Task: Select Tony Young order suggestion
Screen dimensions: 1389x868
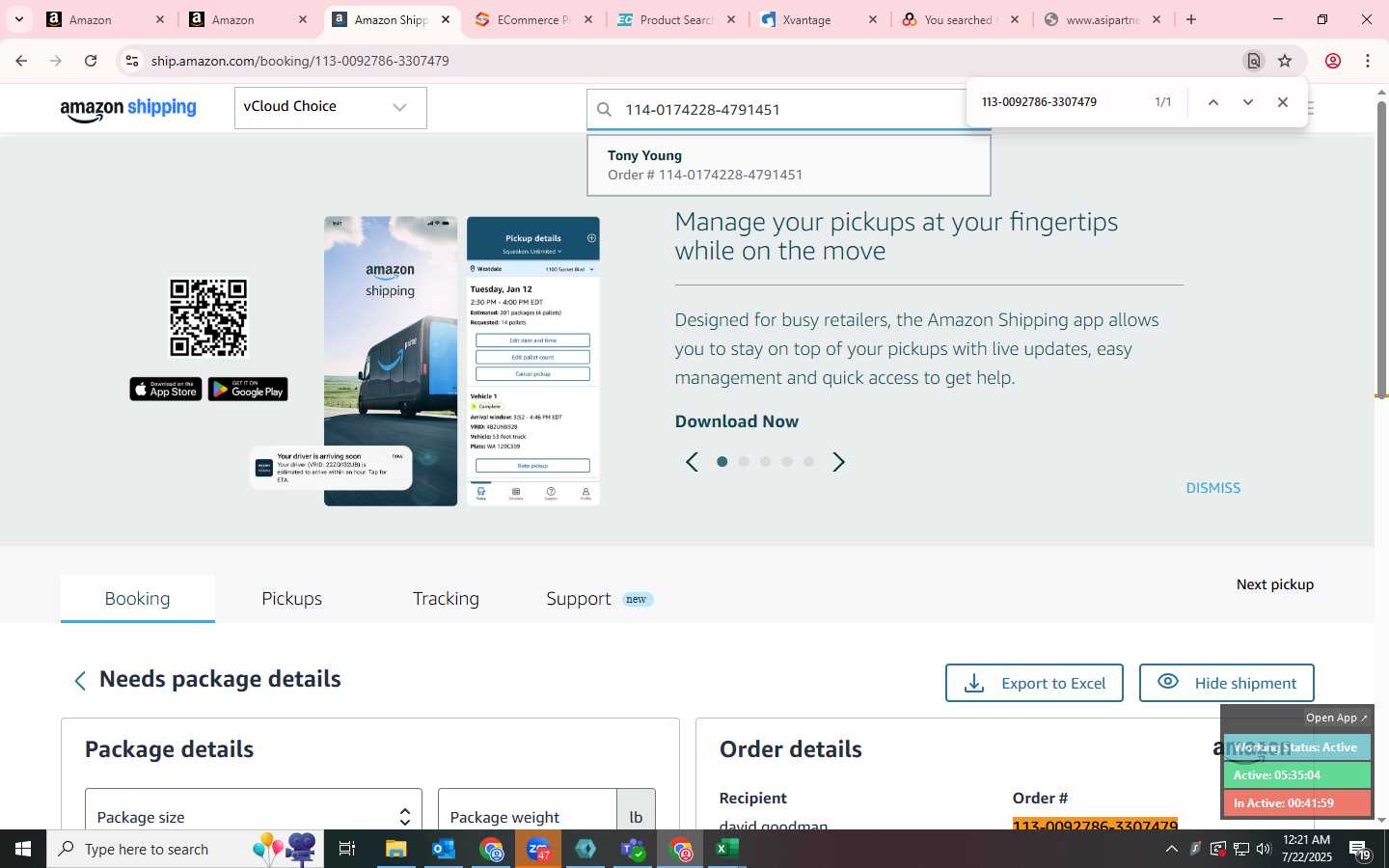Action: point(788,165)
